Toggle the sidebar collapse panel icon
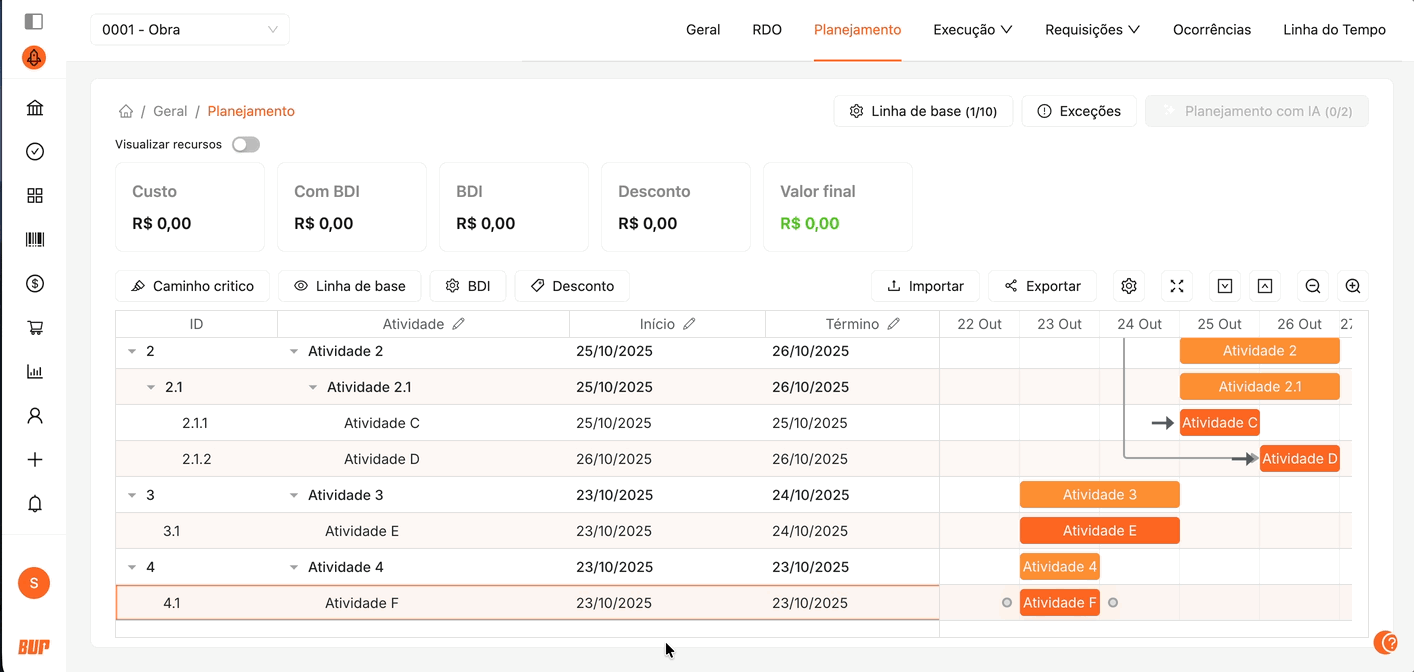 click(34, 21)
